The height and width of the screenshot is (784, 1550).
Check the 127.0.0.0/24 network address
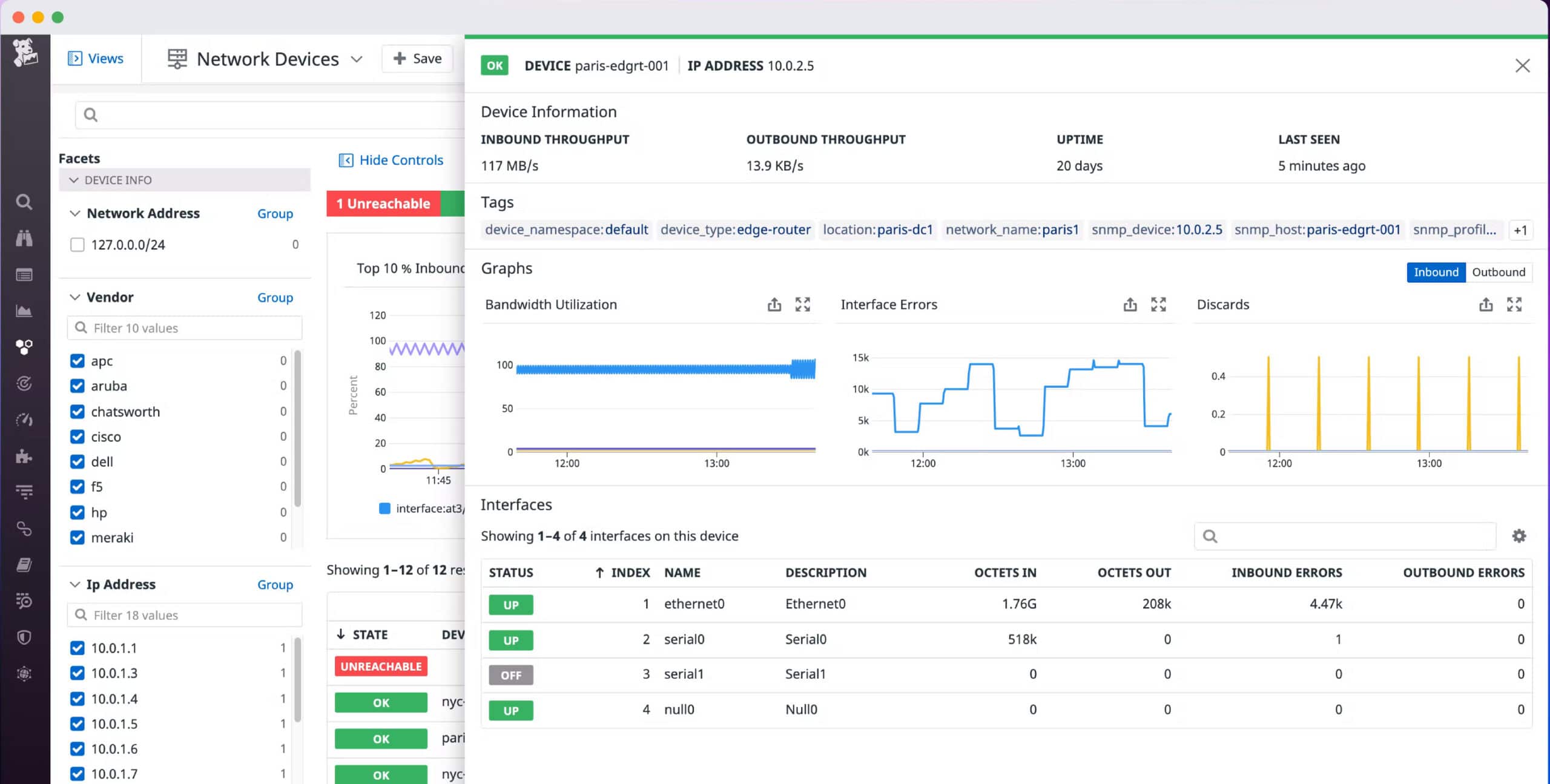77,245
